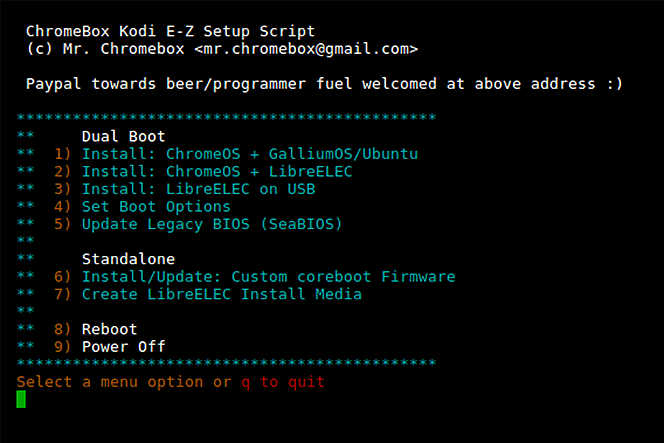Image resolution: width=664 pixels, height=443 pixels.
Task: Click the orange number '9)' option marker
Action: (63, 346)
